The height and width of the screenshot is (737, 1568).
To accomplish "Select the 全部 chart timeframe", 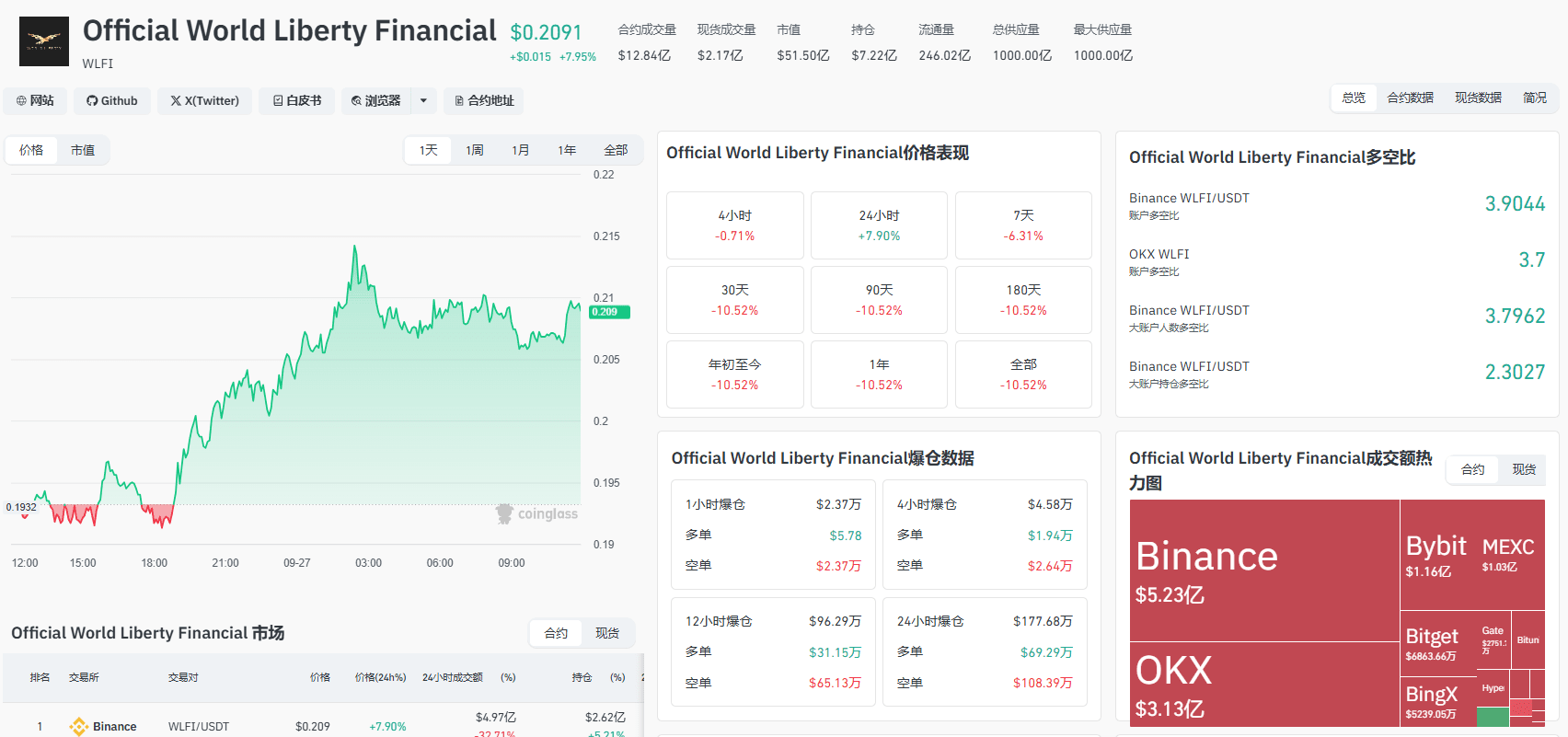I will pos(616,150).
